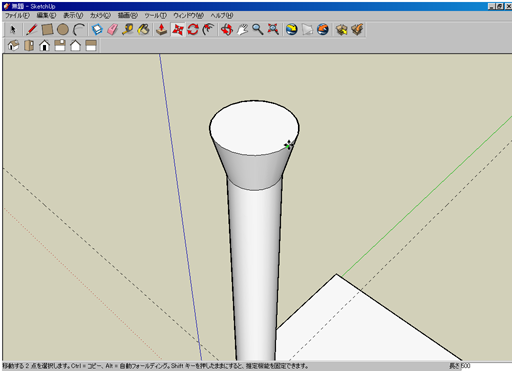512x371 pixels.
Task: Click the Make Component icon
Action: click(x=97, y=30)
